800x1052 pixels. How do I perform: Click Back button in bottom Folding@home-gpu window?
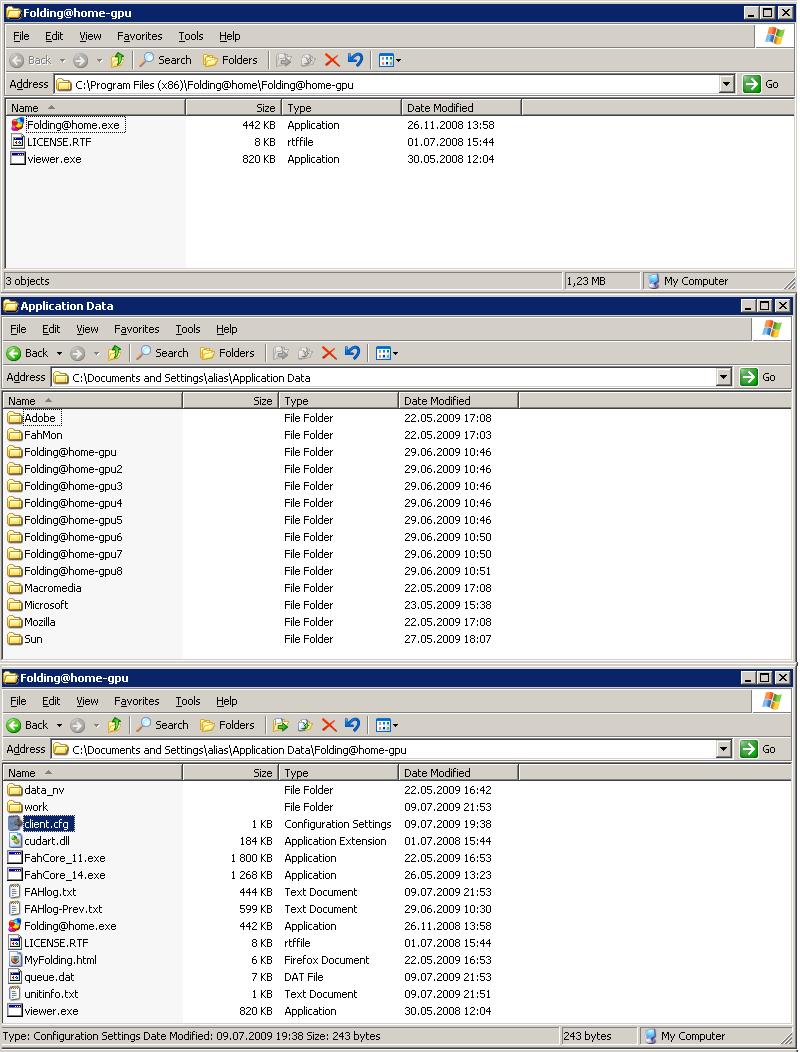pyautogui.click(x=27, y=725)
